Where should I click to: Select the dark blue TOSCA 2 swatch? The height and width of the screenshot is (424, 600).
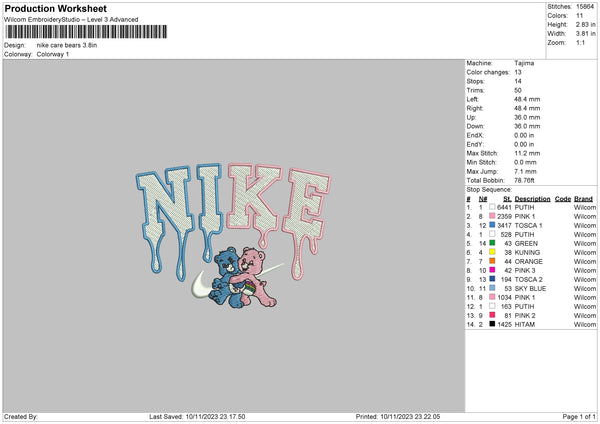tap(492, 279)
